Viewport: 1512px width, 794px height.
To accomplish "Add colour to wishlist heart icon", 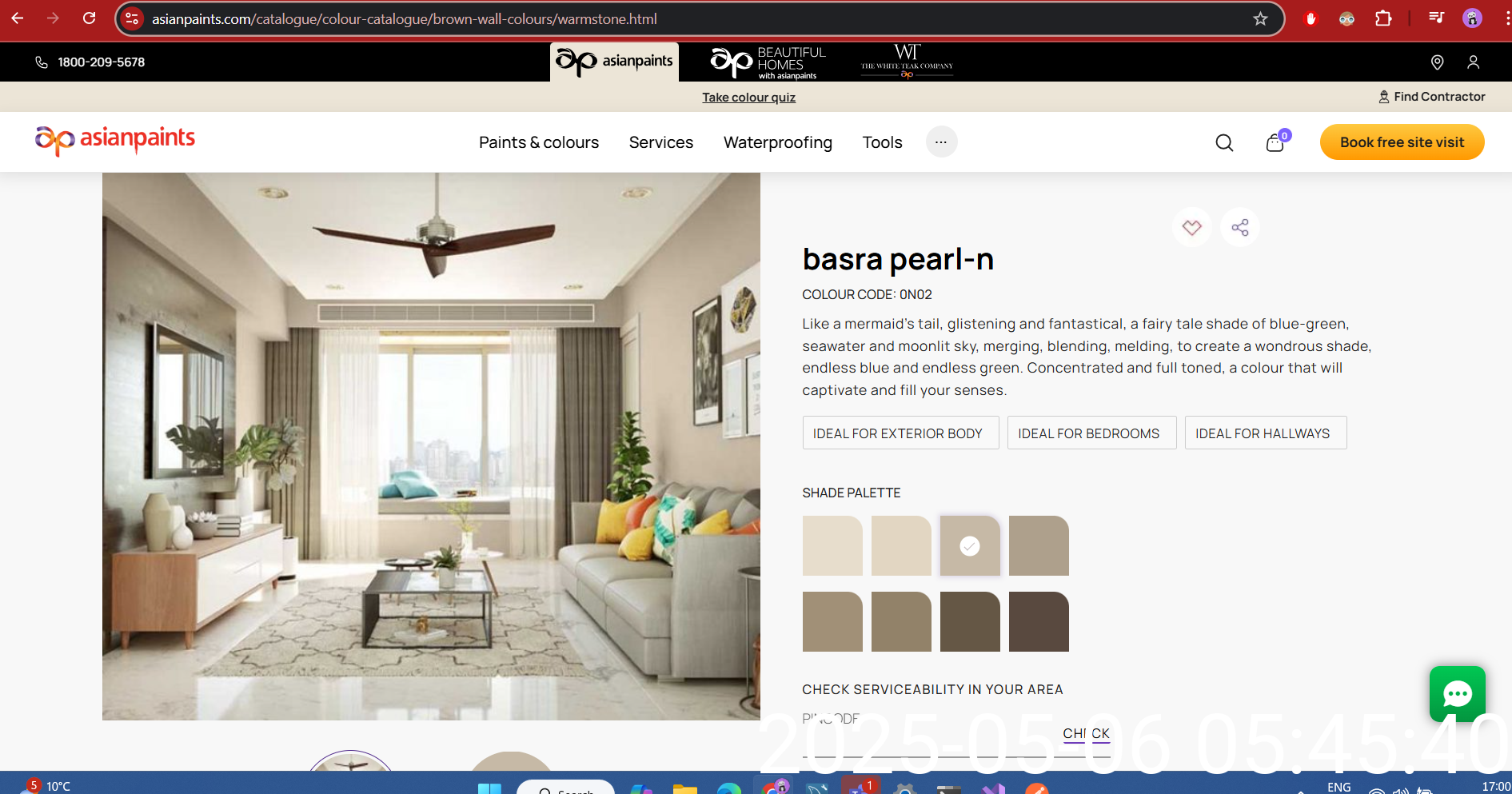I will tap(1191, 228).
